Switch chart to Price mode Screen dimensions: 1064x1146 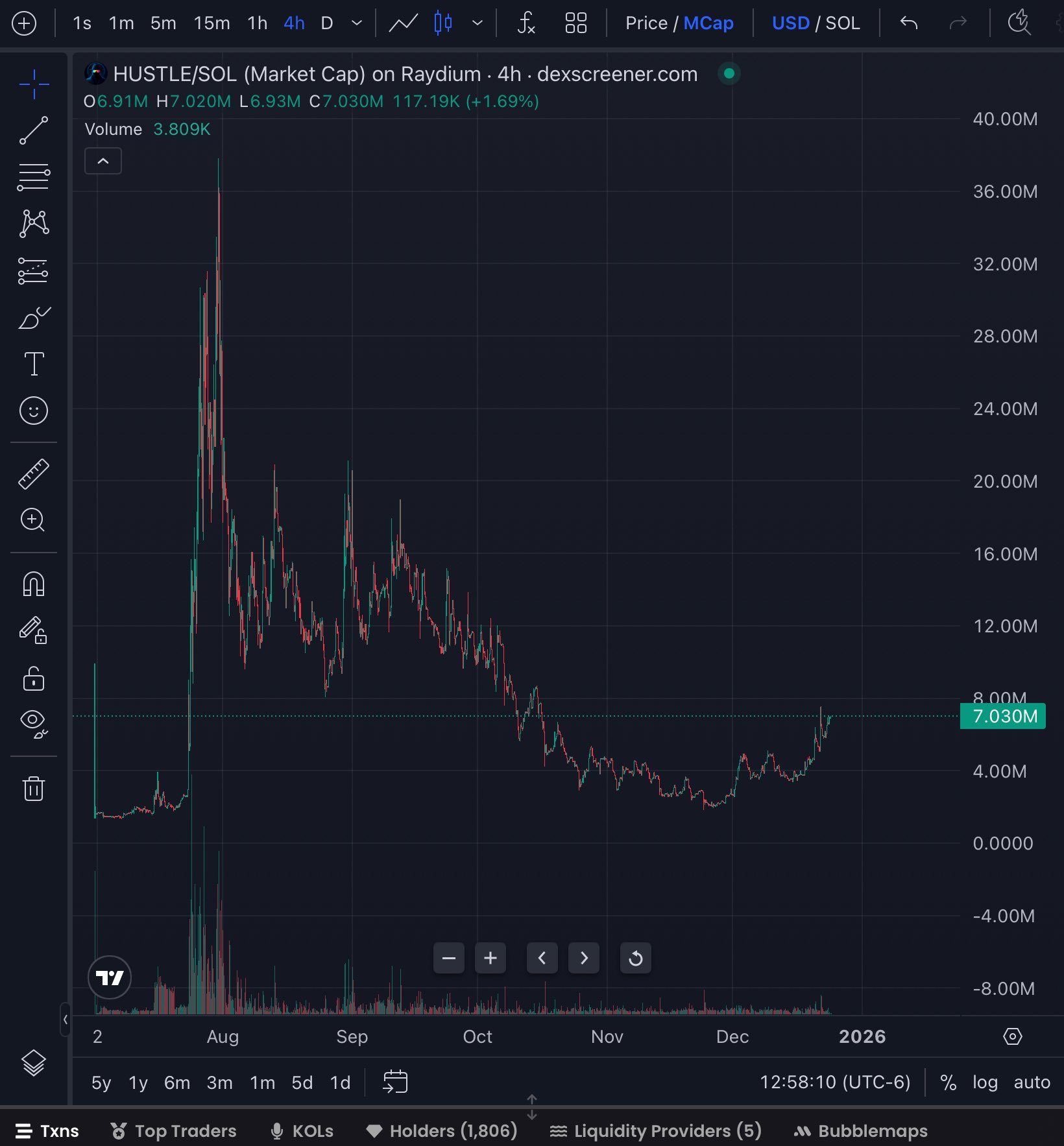pos(646,23)
